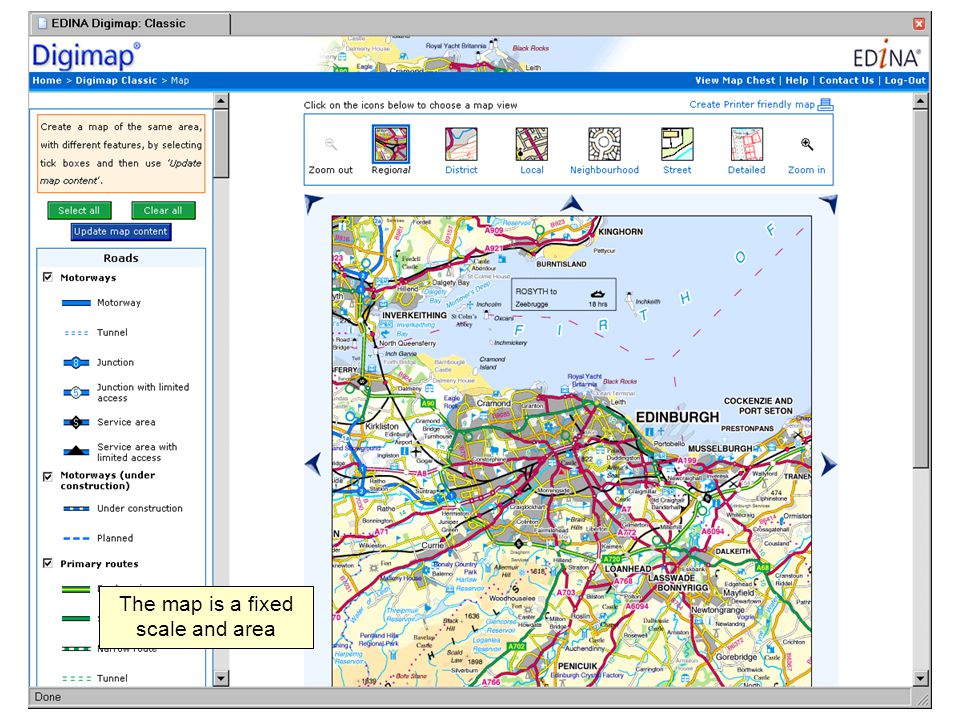Click the page icon on the browser tab

[x=42, y=23]
